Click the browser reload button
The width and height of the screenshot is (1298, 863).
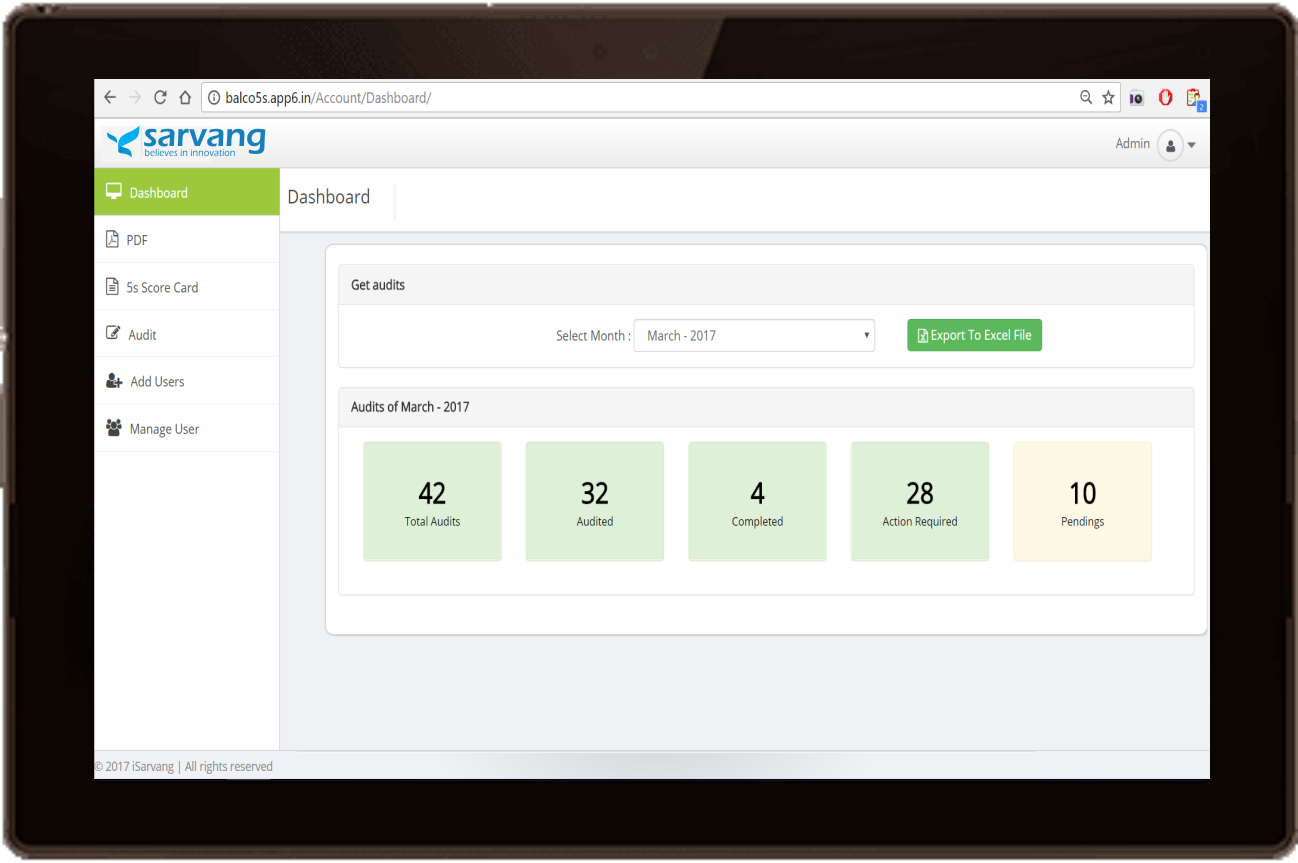(x=160, y=97)
